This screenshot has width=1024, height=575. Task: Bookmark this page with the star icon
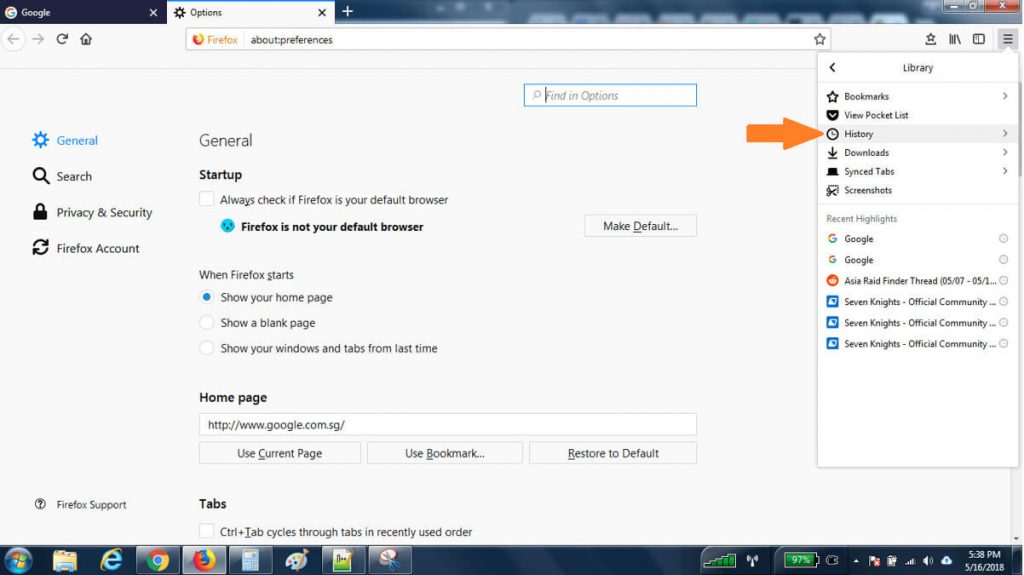[x=820, y=39]
